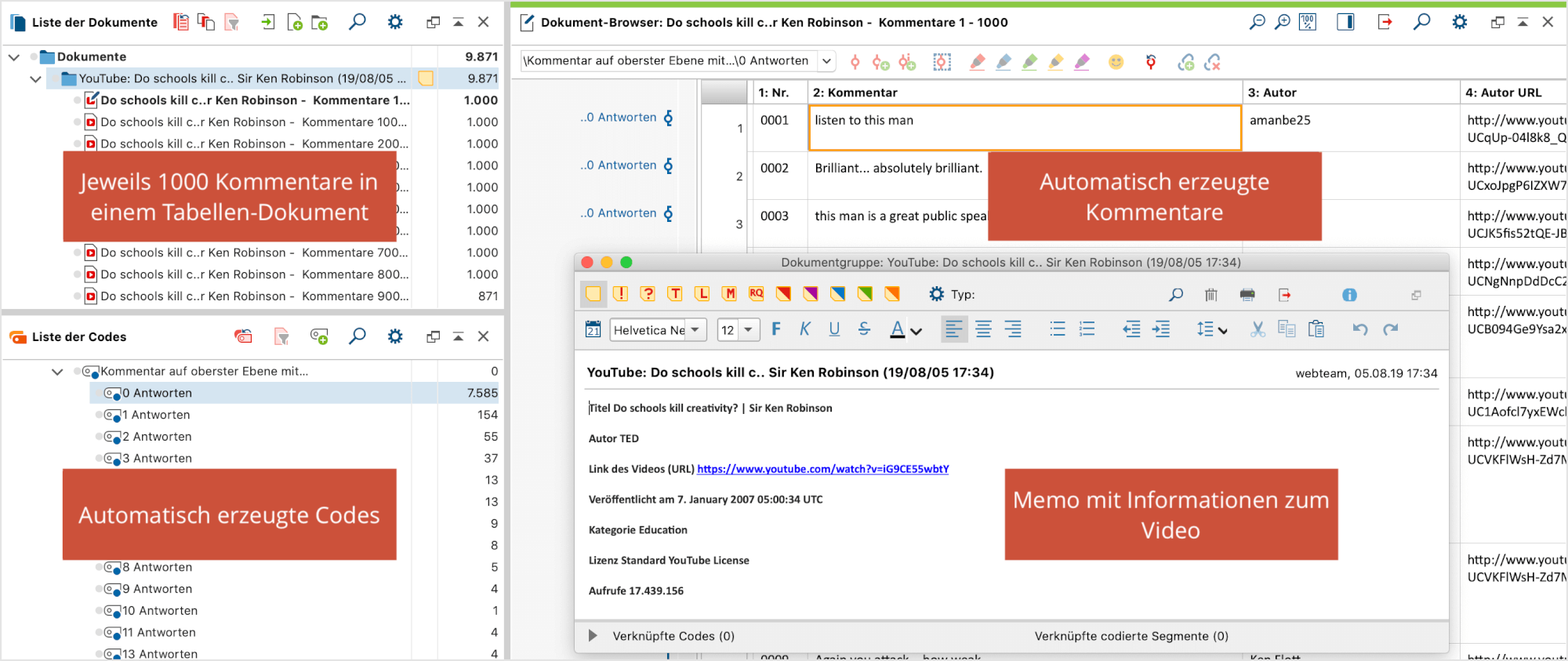Toggle strikethrough formatting in memo
This screenshot has width=1568, height=661.
coord(864,329)
